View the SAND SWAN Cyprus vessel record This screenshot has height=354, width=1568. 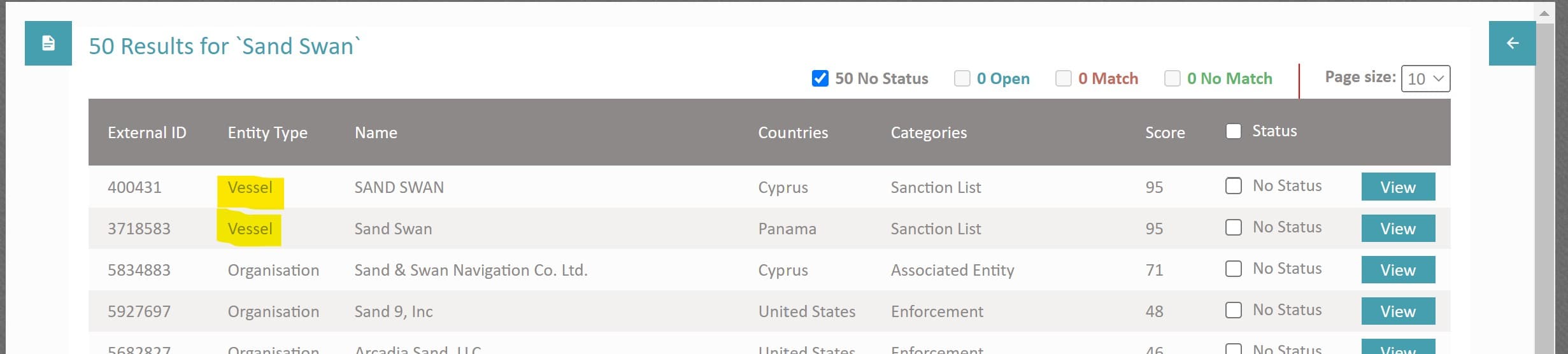(1397, 187)
